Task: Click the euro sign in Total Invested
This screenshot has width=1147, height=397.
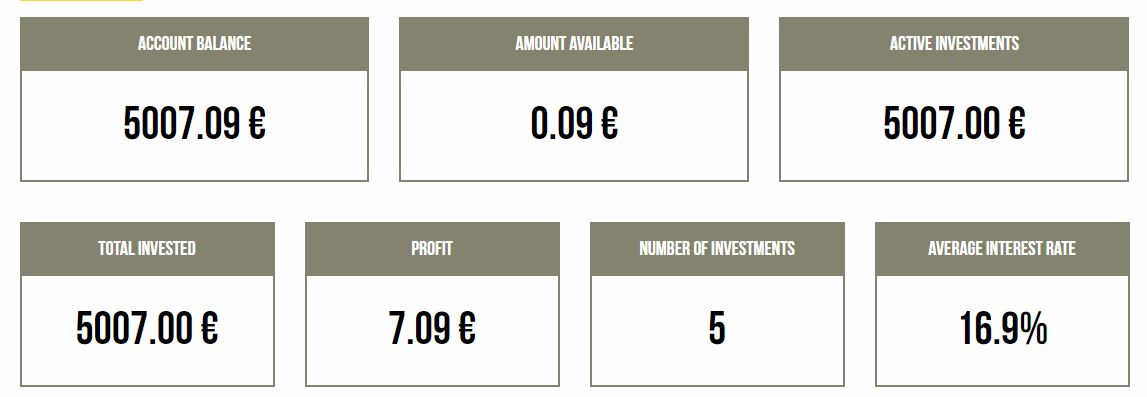Action: coord(209,328)
